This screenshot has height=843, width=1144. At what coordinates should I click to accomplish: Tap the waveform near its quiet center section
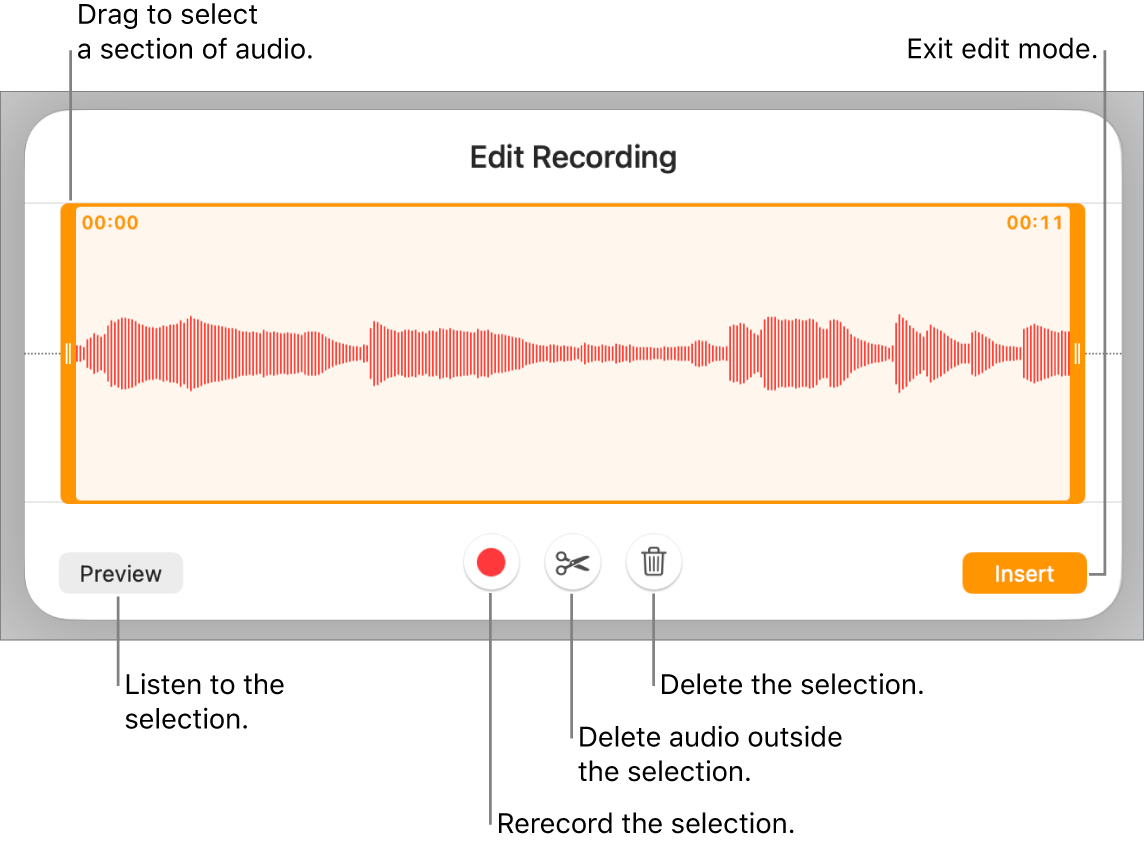click(620, 352)
